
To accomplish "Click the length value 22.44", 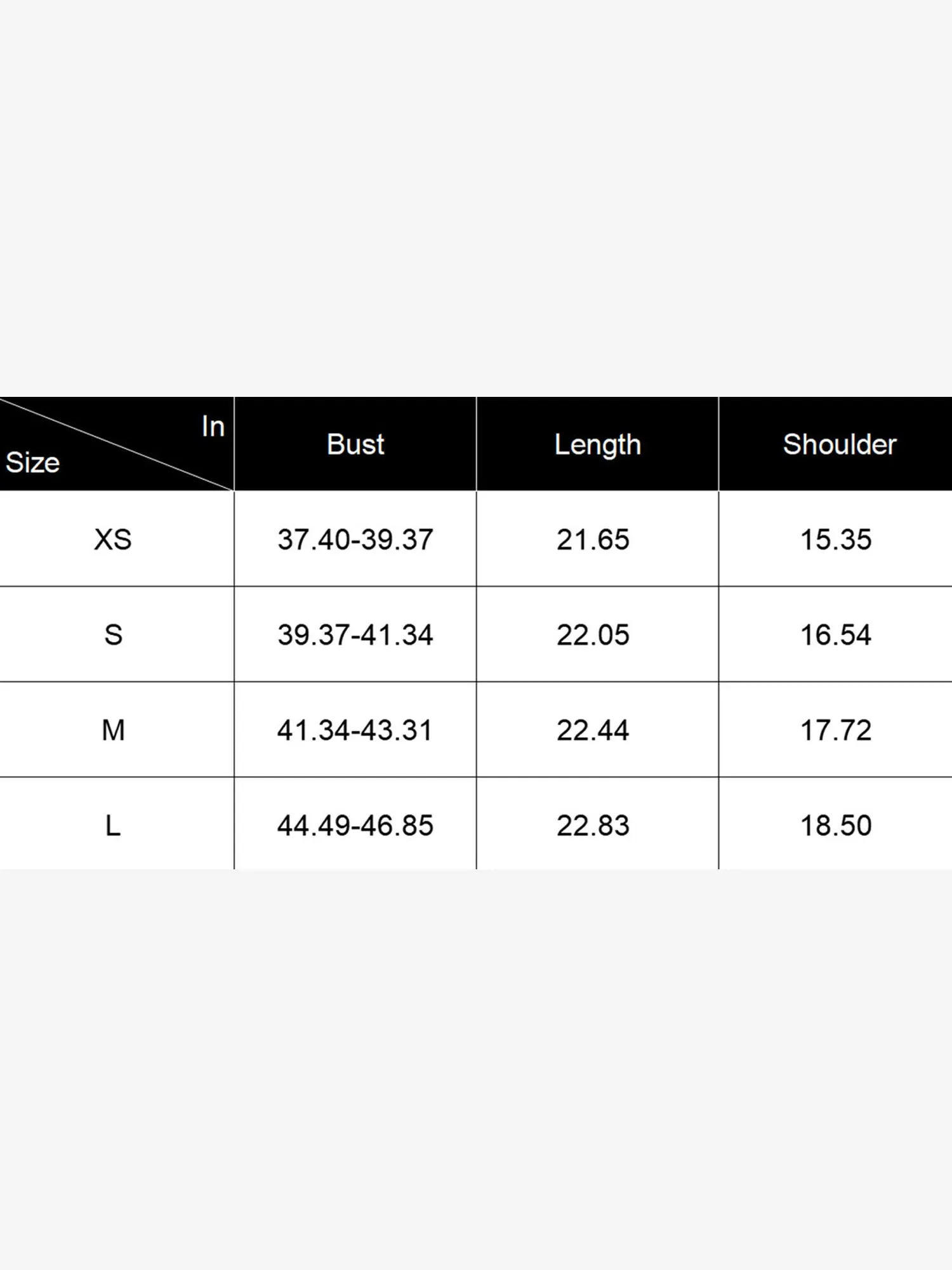I will coord(593,730).
